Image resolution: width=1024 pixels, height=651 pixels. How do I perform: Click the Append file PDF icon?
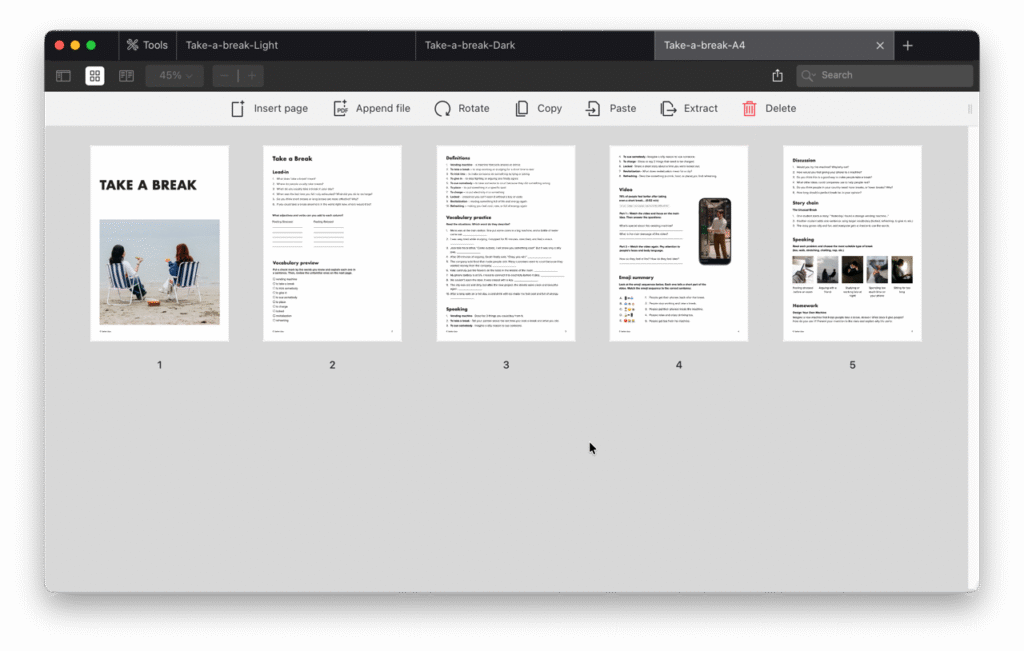point(340,108)
